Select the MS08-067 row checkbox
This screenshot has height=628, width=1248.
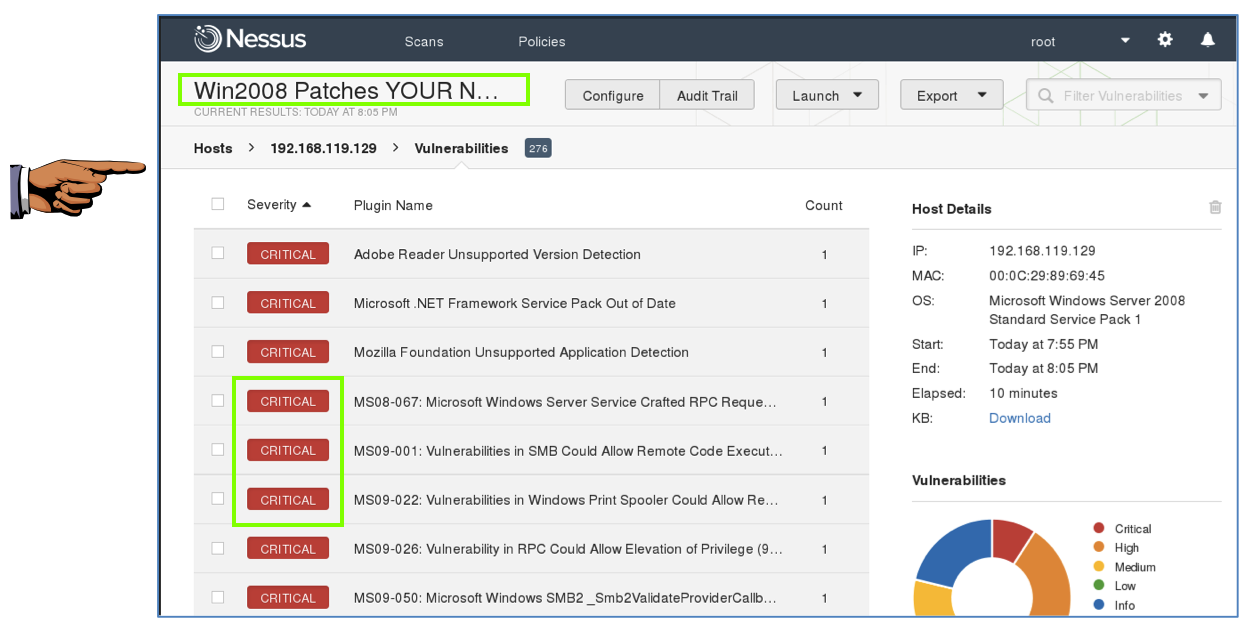click(x=218, y=400)
